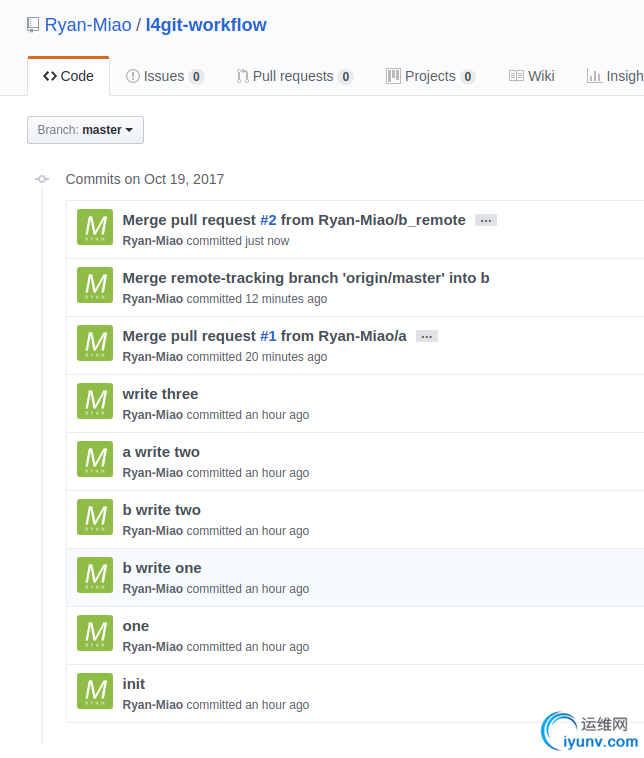This screenshot has width=644, height=758.
Task: Click the Pull requests branch icon
Action: click(242, 76)
